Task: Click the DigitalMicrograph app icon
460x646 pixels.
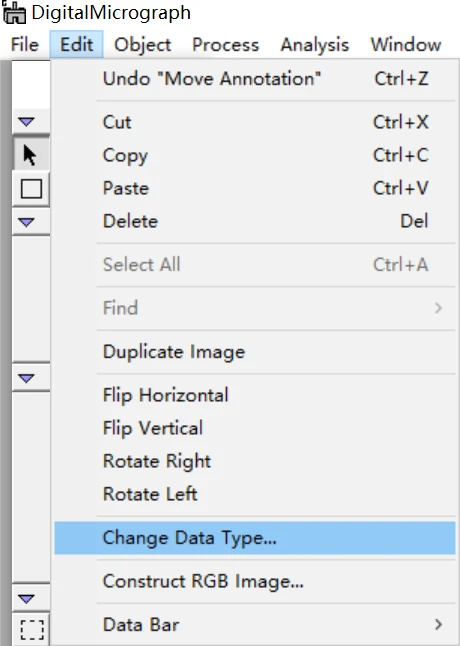Action: 14,12
